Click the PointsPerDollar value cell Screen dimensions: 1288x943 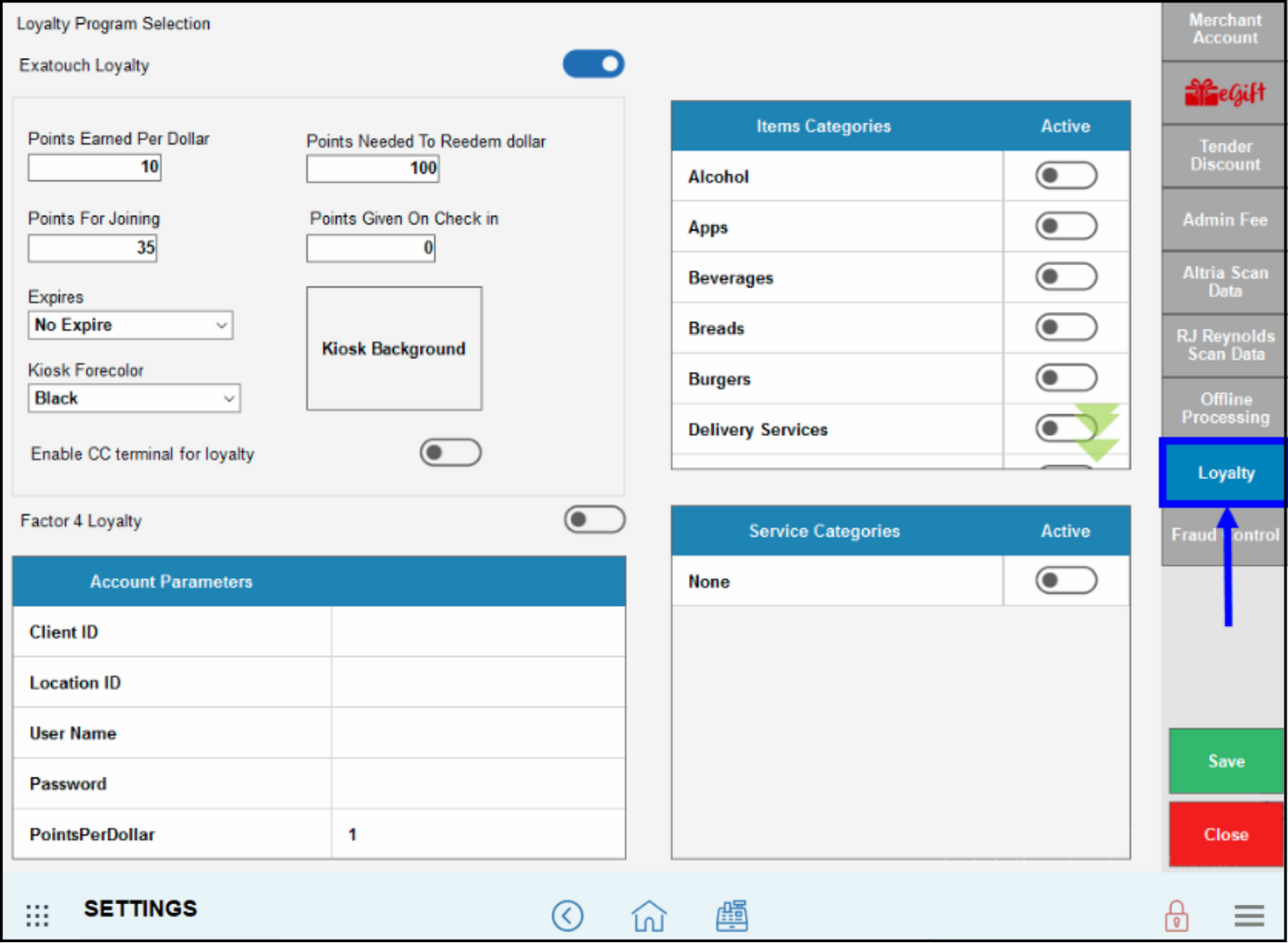[x=478, y=835]
